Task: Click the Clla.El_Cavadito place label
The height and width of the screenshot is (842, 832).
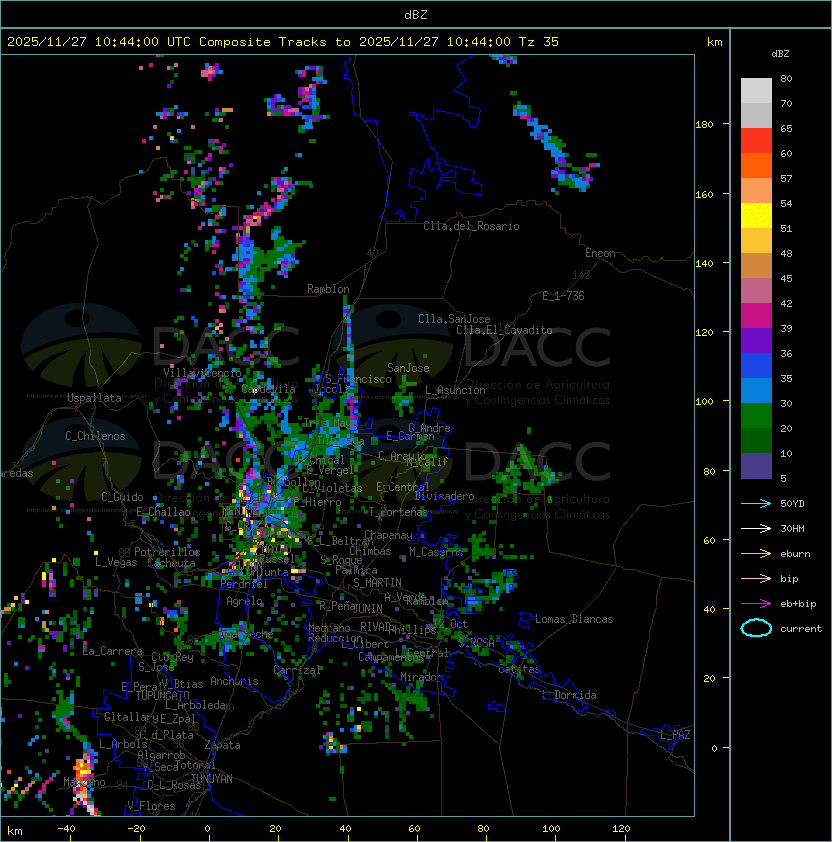Action: point(504,330)
